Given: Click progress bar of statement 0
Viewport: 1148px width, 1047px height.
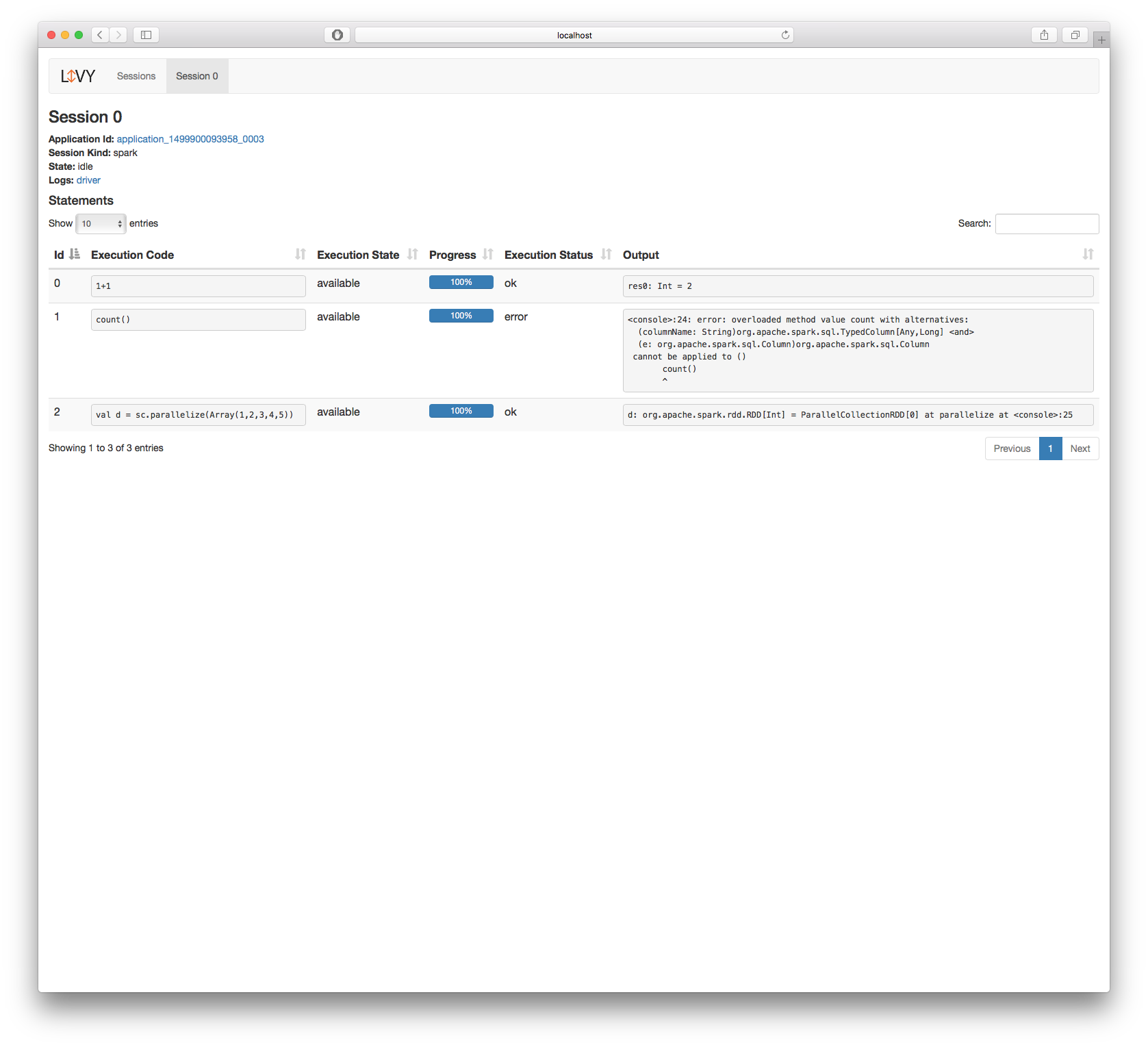Looking at the screenshot, I should (461, 282).
